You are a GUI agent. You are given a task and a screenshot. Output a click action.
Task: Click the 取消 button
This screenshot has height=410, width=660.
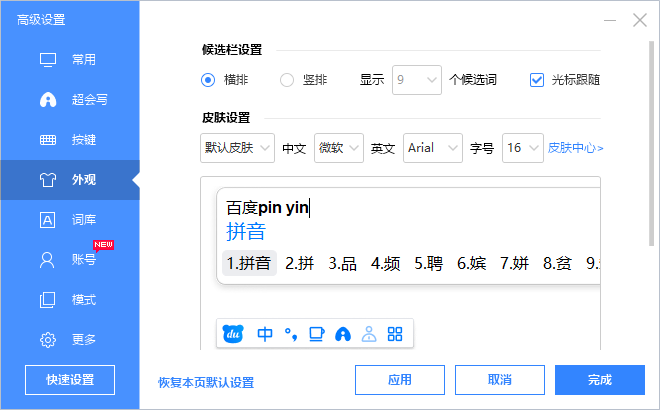pyautogui.click(x=500, y=380)
